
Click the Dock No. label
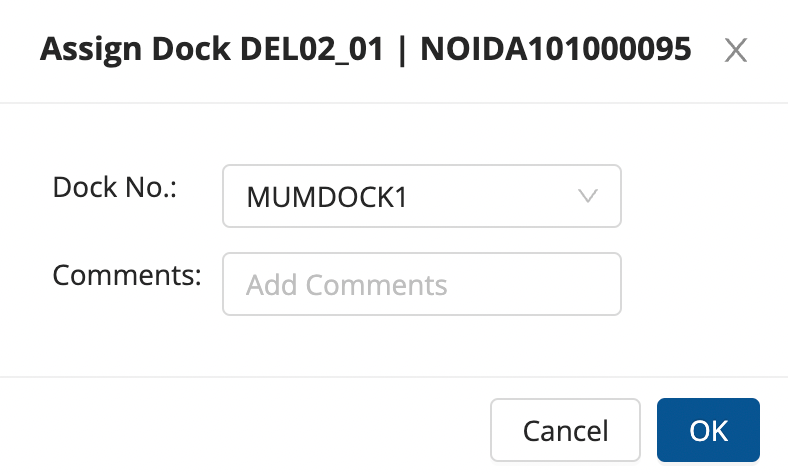[114, 188]
